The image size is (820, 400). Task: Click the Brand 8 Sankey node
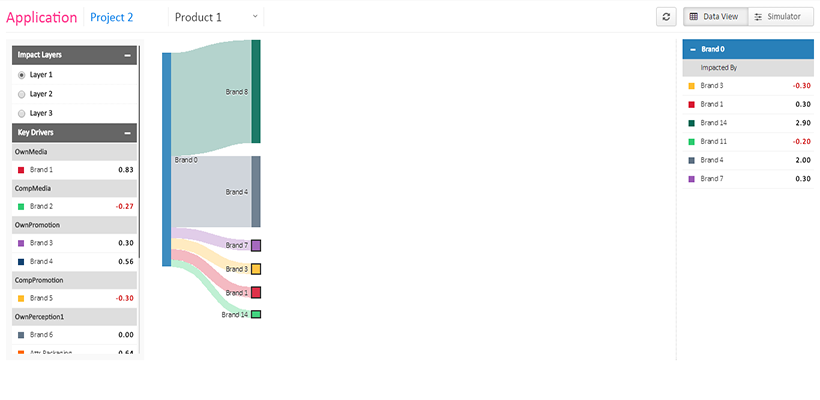256,91
